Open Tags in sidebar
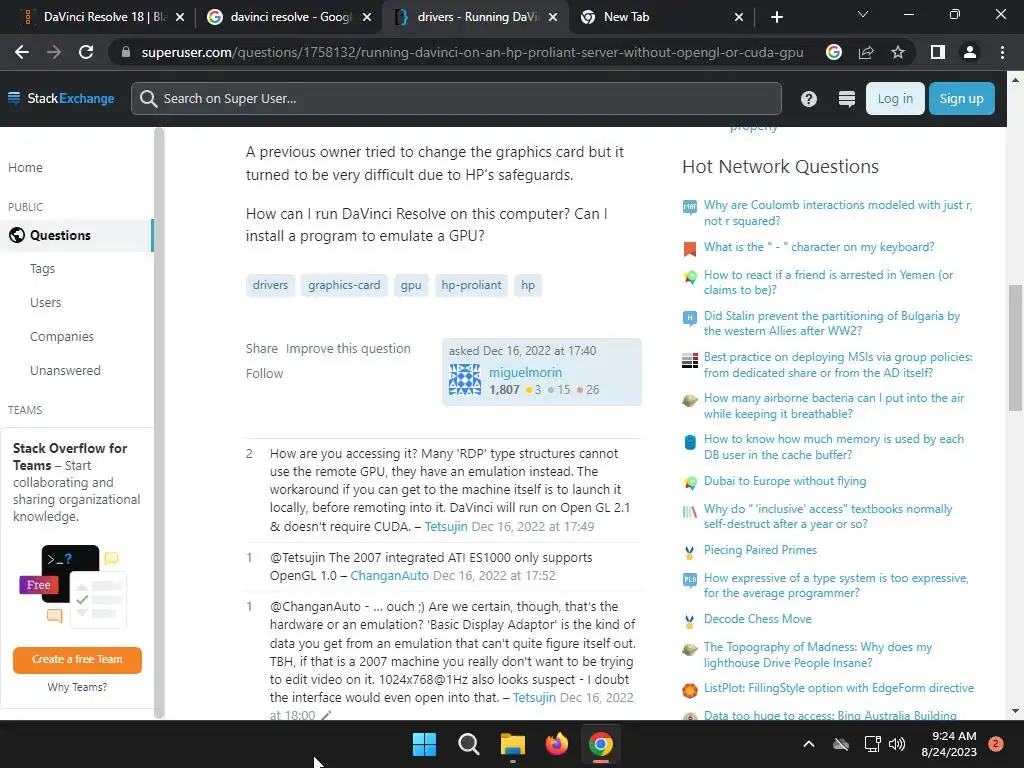The image size is (1024, 768). tap(42, 268)
